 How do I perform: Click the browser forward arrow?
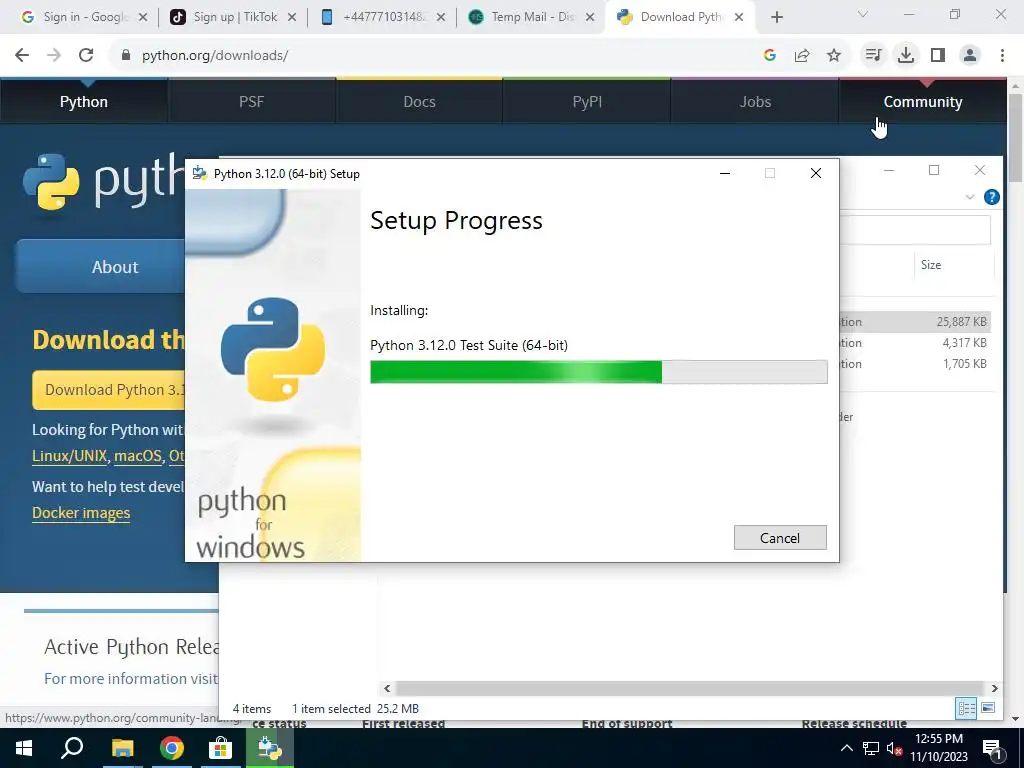pyautogui.click(x=54, y=56)
